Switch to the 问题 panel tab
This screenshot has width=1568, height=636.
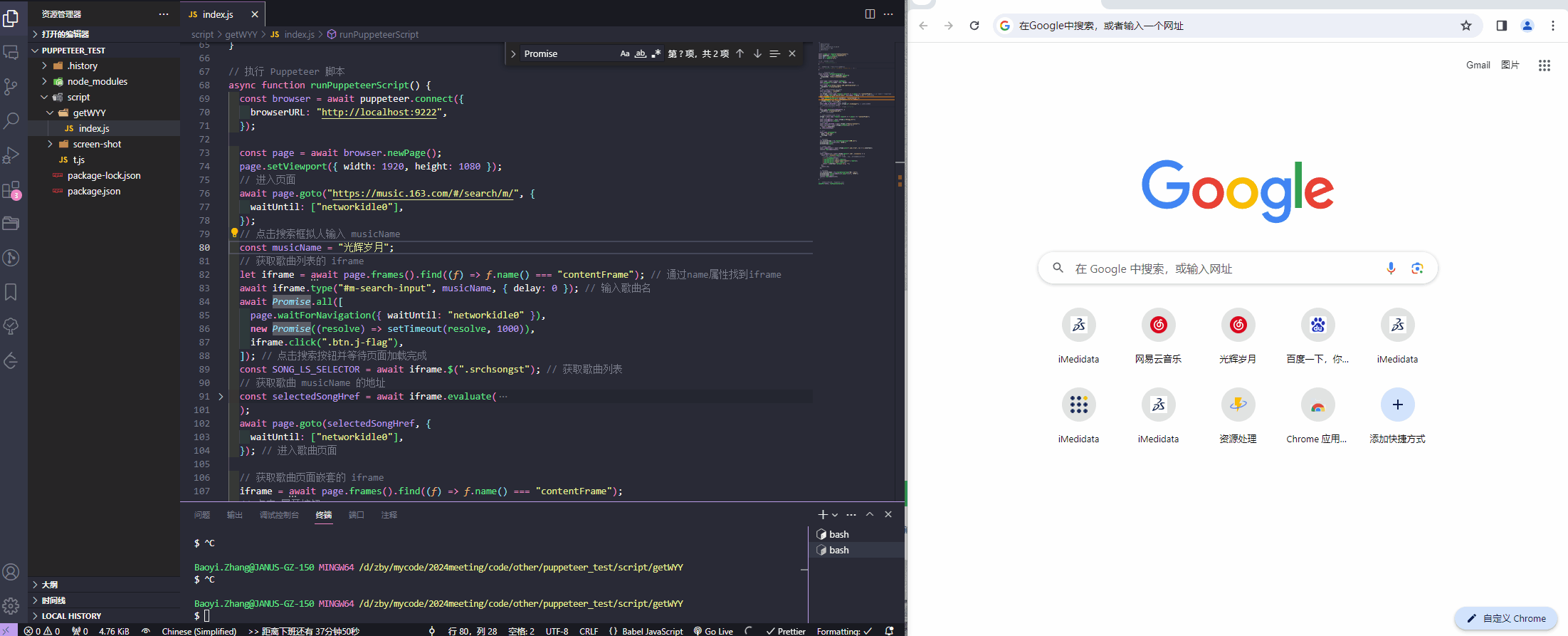tap(202, 515)
